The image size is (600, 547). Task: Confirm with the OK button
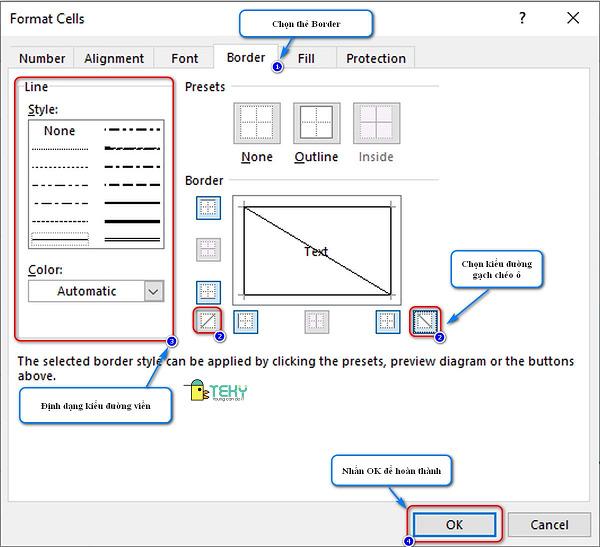pos(454,524)
